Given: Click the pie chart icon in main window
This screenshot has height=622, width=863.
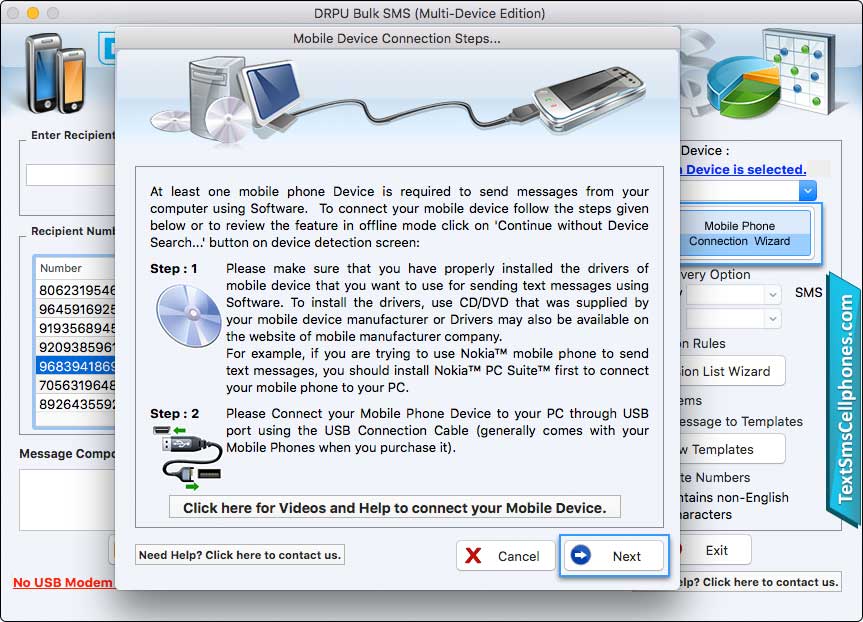Looking at the screenshot, I should pos(742,89).
